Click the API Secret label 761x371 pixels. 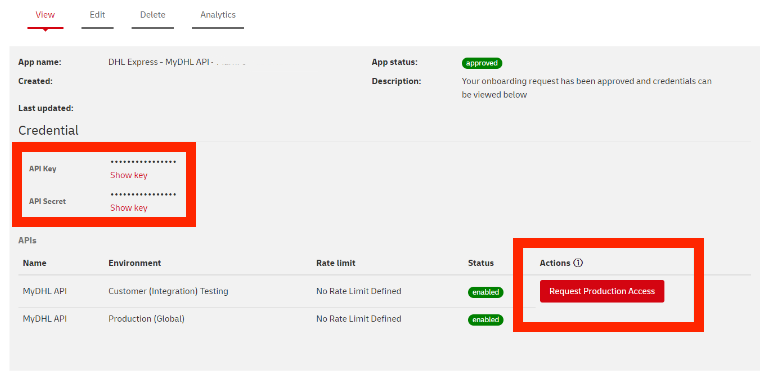[x=47, y=201]
